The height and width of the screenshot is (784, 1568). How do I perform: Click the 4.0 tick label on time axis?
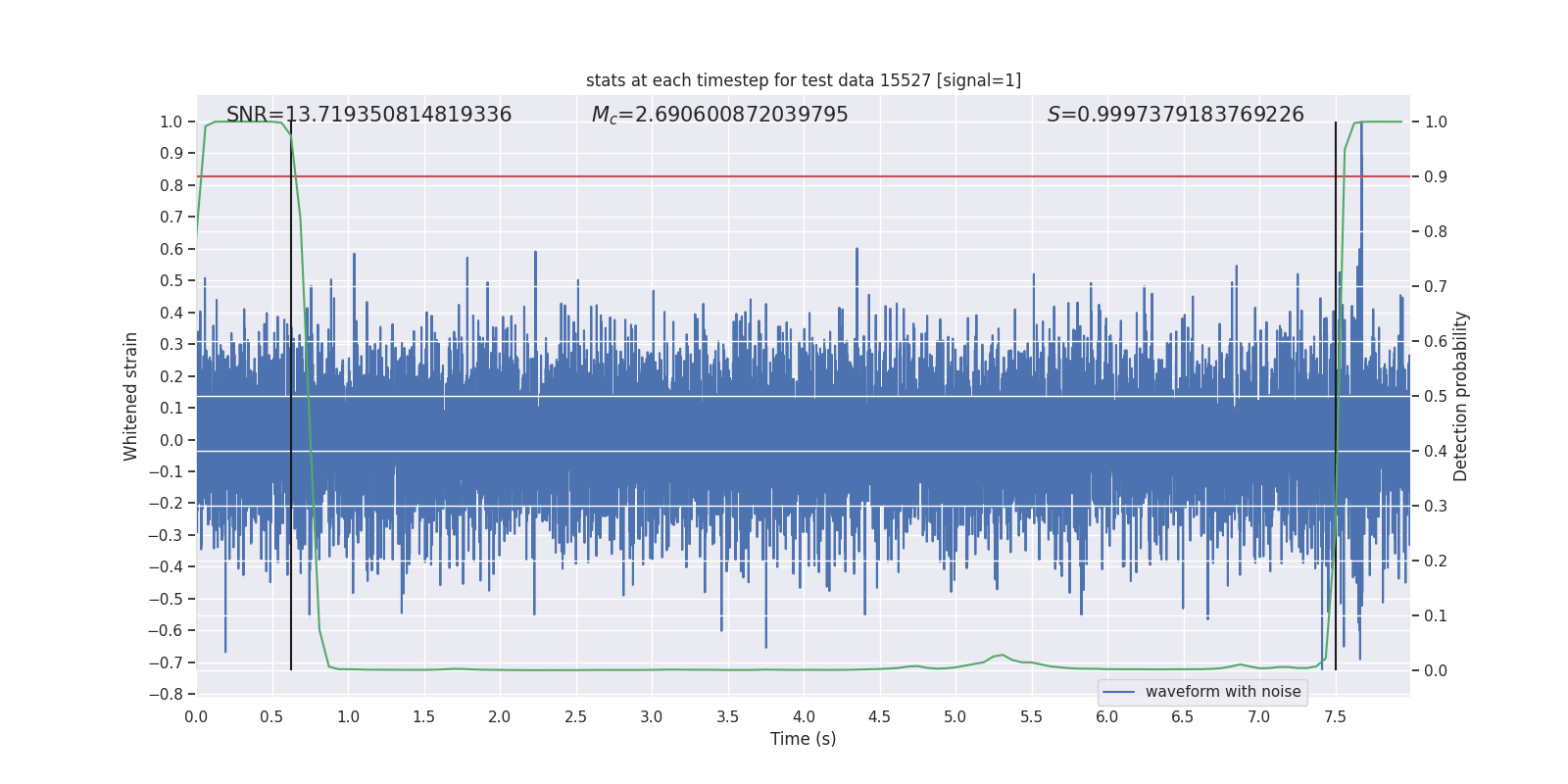point(804,716)
